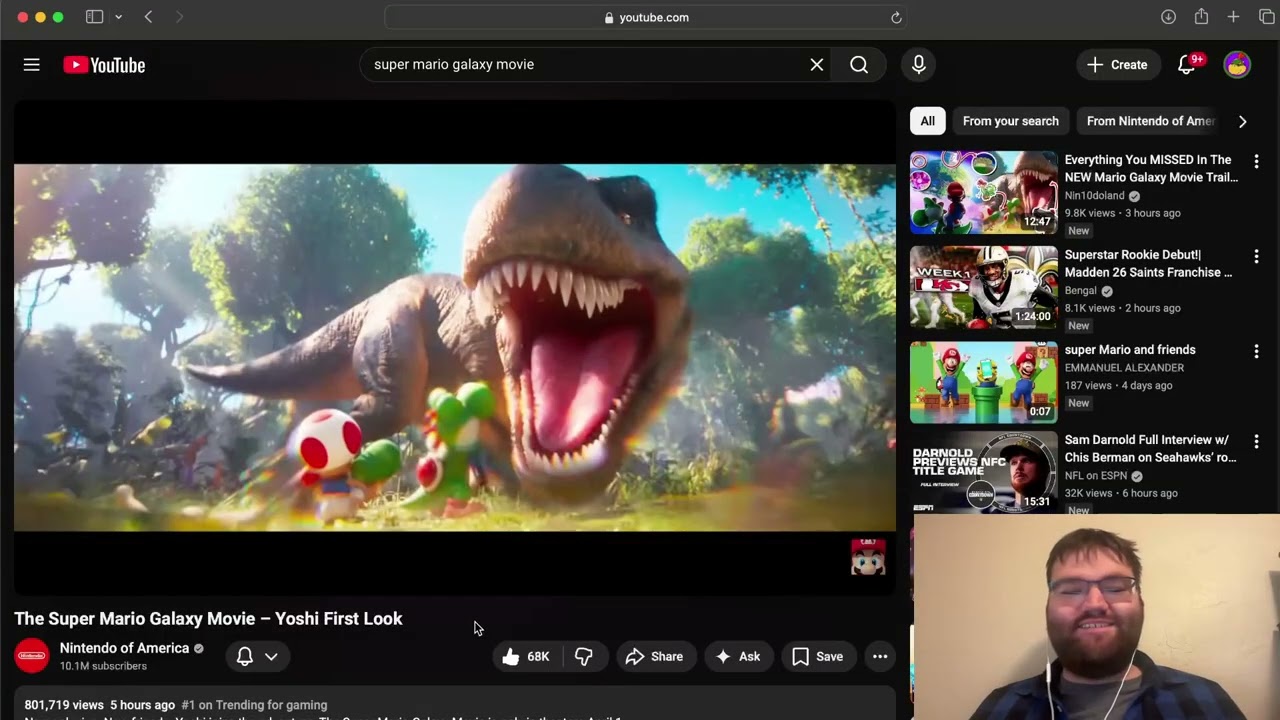The image size is (1280, 720).
Task: Reload the page in Safari
Action: (896, 17)
